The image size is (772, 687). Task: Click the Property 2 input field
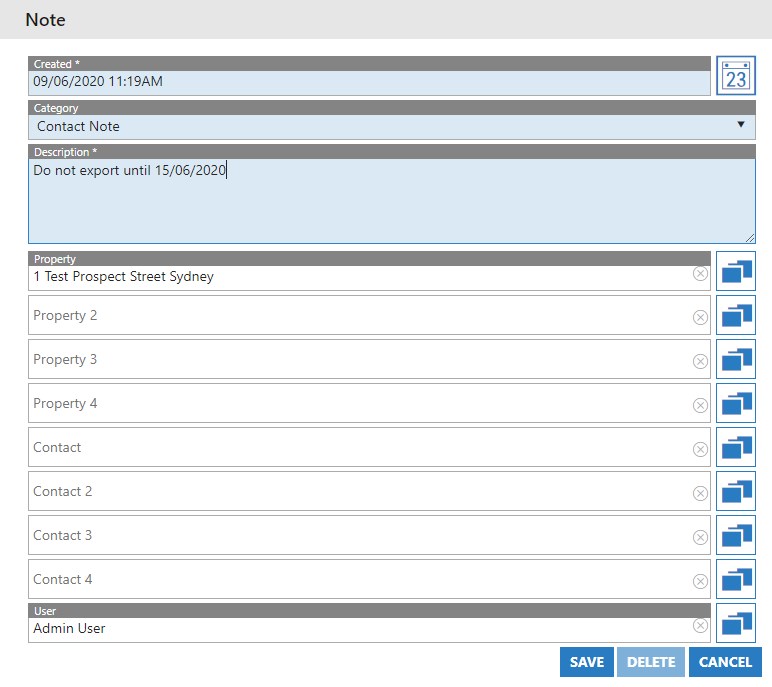pyautogui.click(x=360, y=315)
